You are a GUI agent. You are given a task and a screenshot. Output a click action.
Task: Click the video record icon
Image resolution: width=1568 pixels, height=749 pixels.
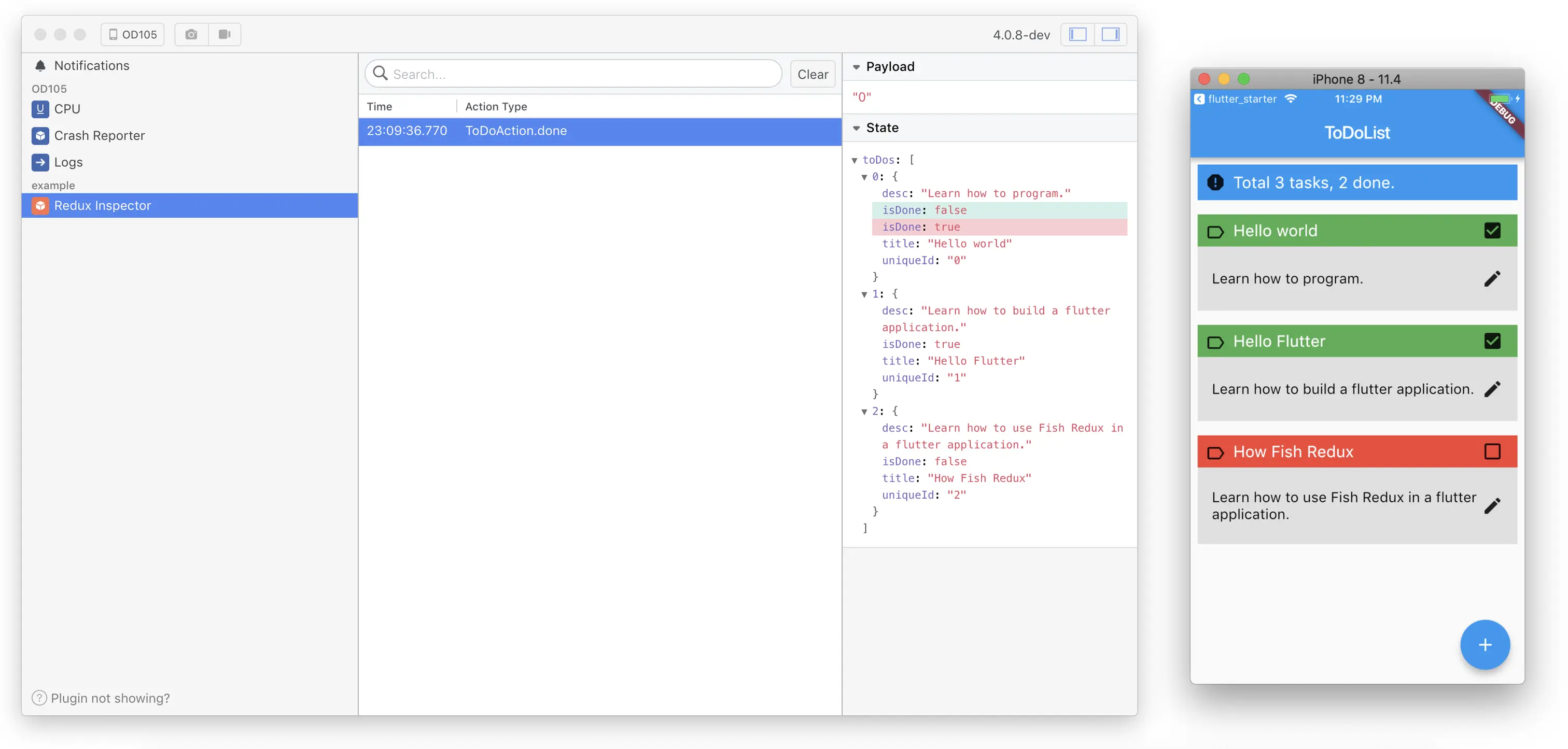(x=225, y=35)
